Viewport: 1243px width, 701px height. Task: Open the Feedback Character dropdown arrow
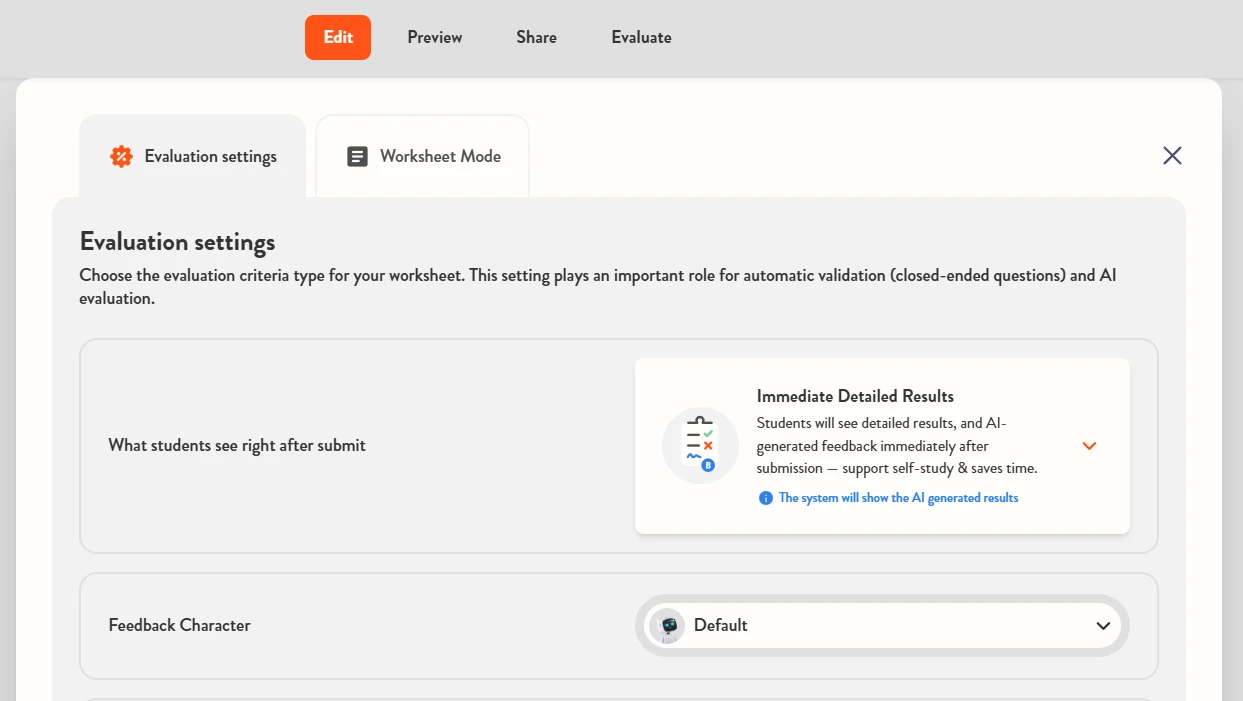[1103, 626]
